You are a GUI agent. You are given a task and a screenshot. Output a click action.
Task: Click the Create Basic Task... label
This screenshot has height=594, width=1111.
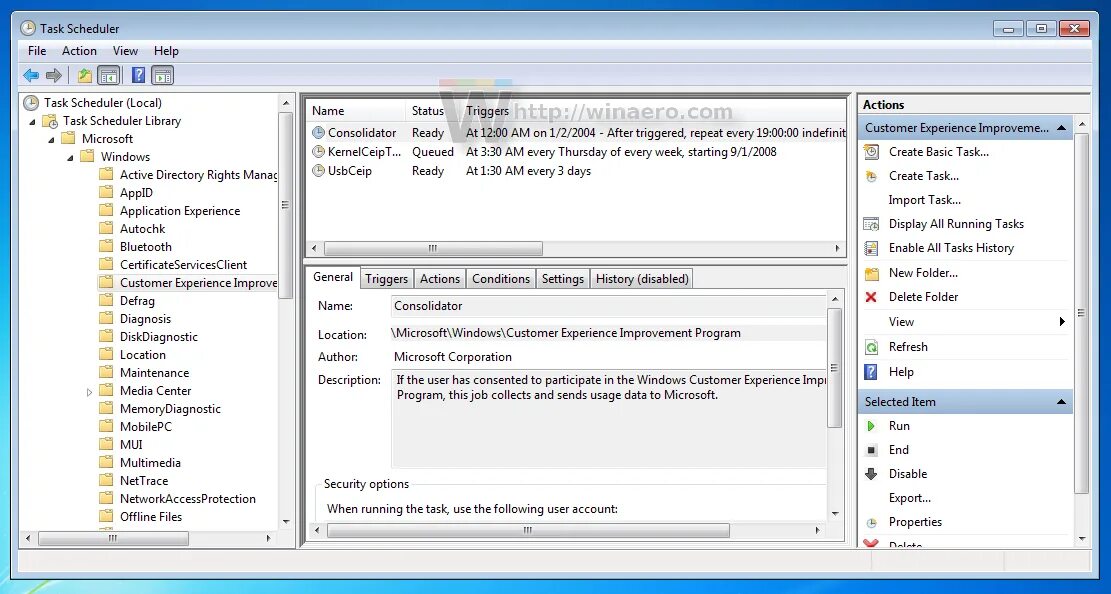tap(939, 152)
